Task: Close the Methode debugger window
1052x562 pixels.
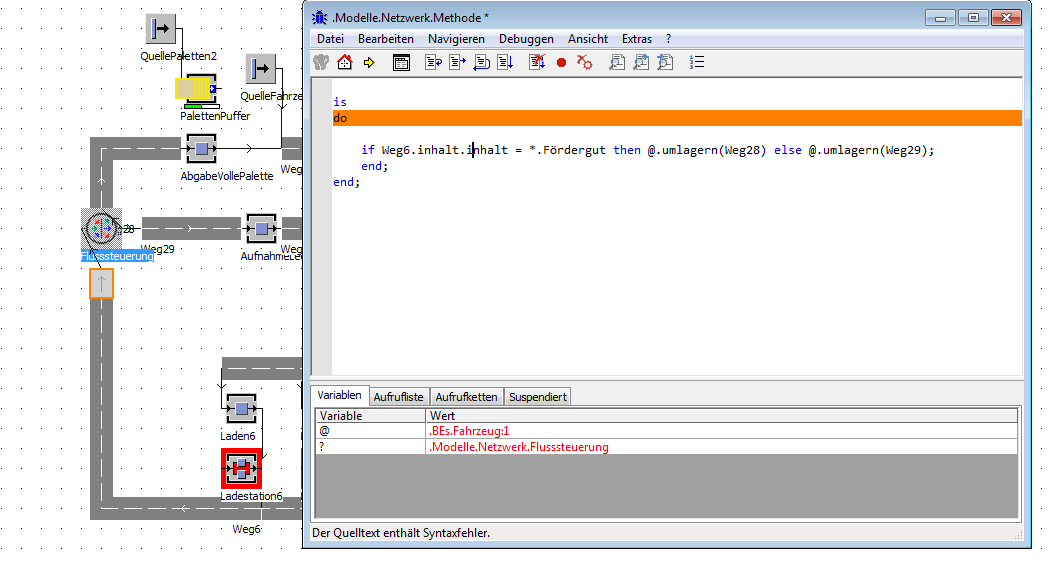Action: 1006,18
